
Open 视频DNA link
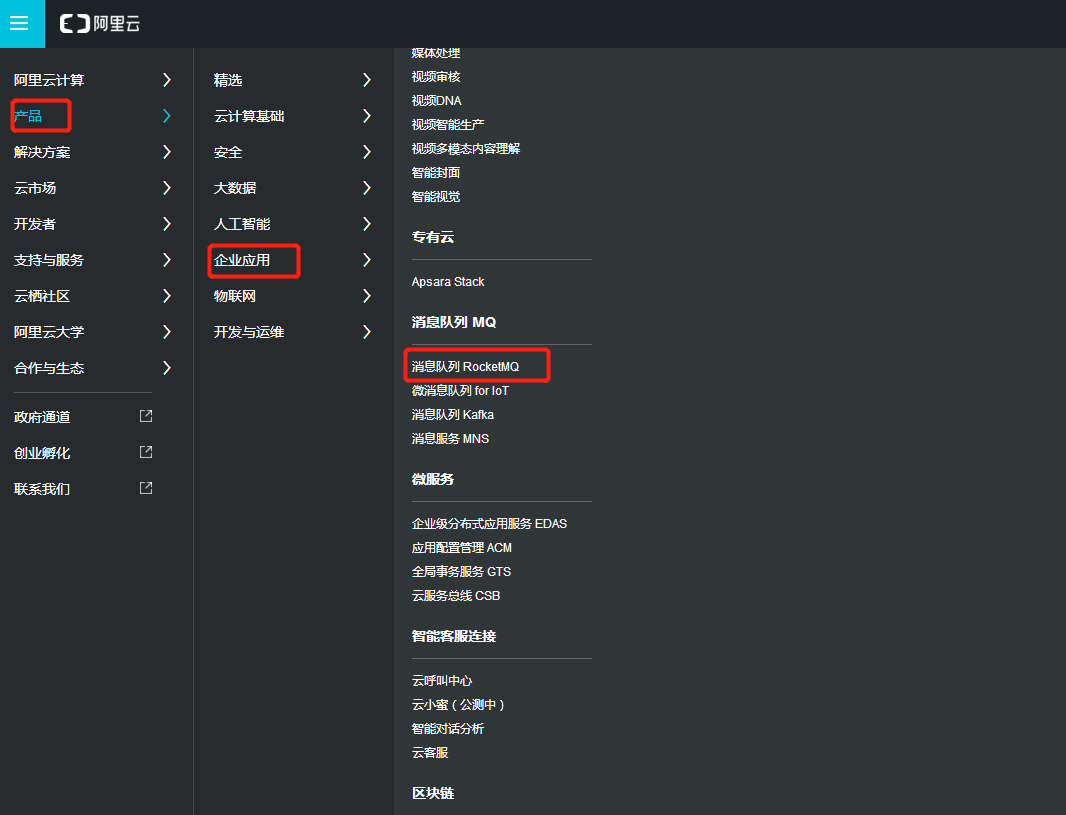coord(436,101)
